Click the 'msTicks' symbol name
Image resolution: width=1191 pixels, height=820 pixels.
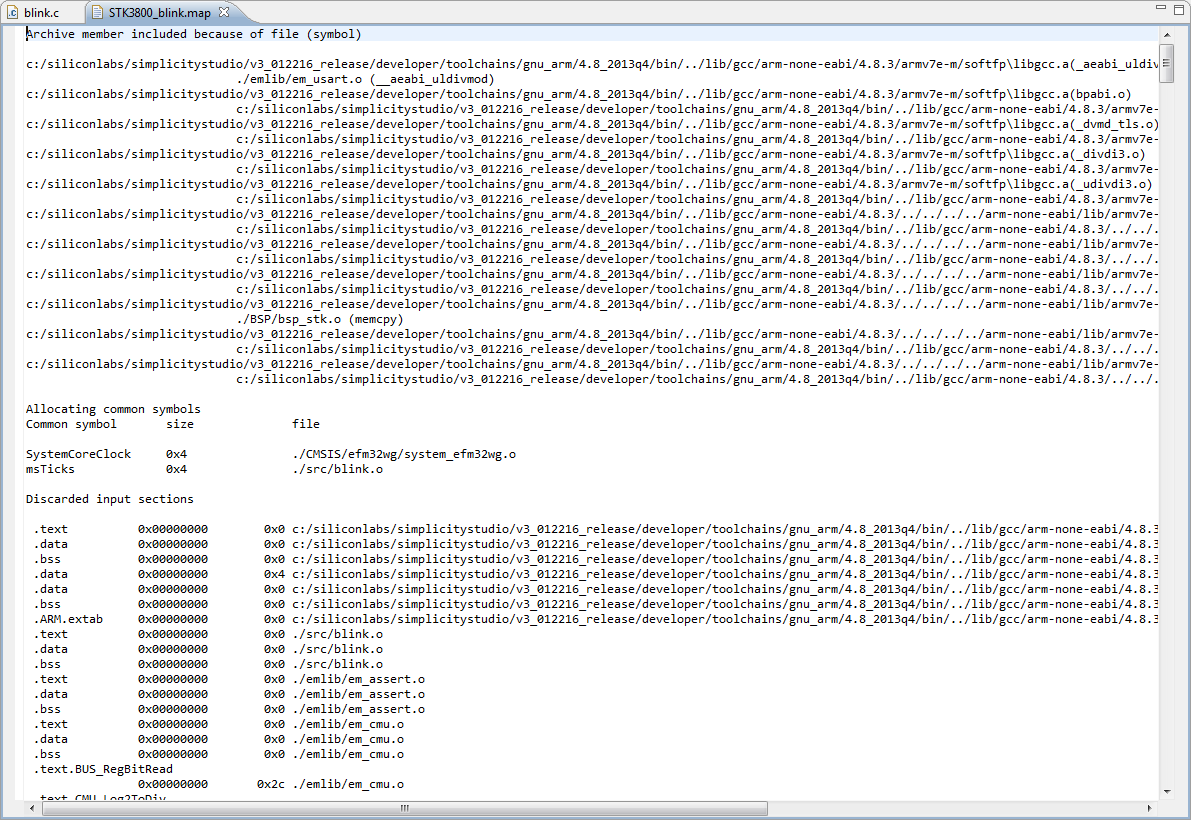click(50, 469)
